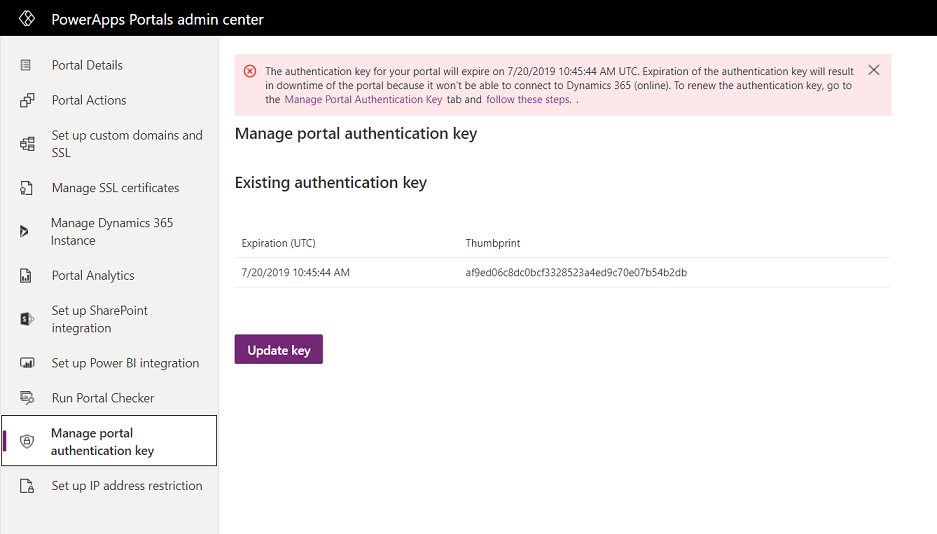937x534 pixels.
Task: Click the Run Portal Checker icon
Action: [27, 398]
